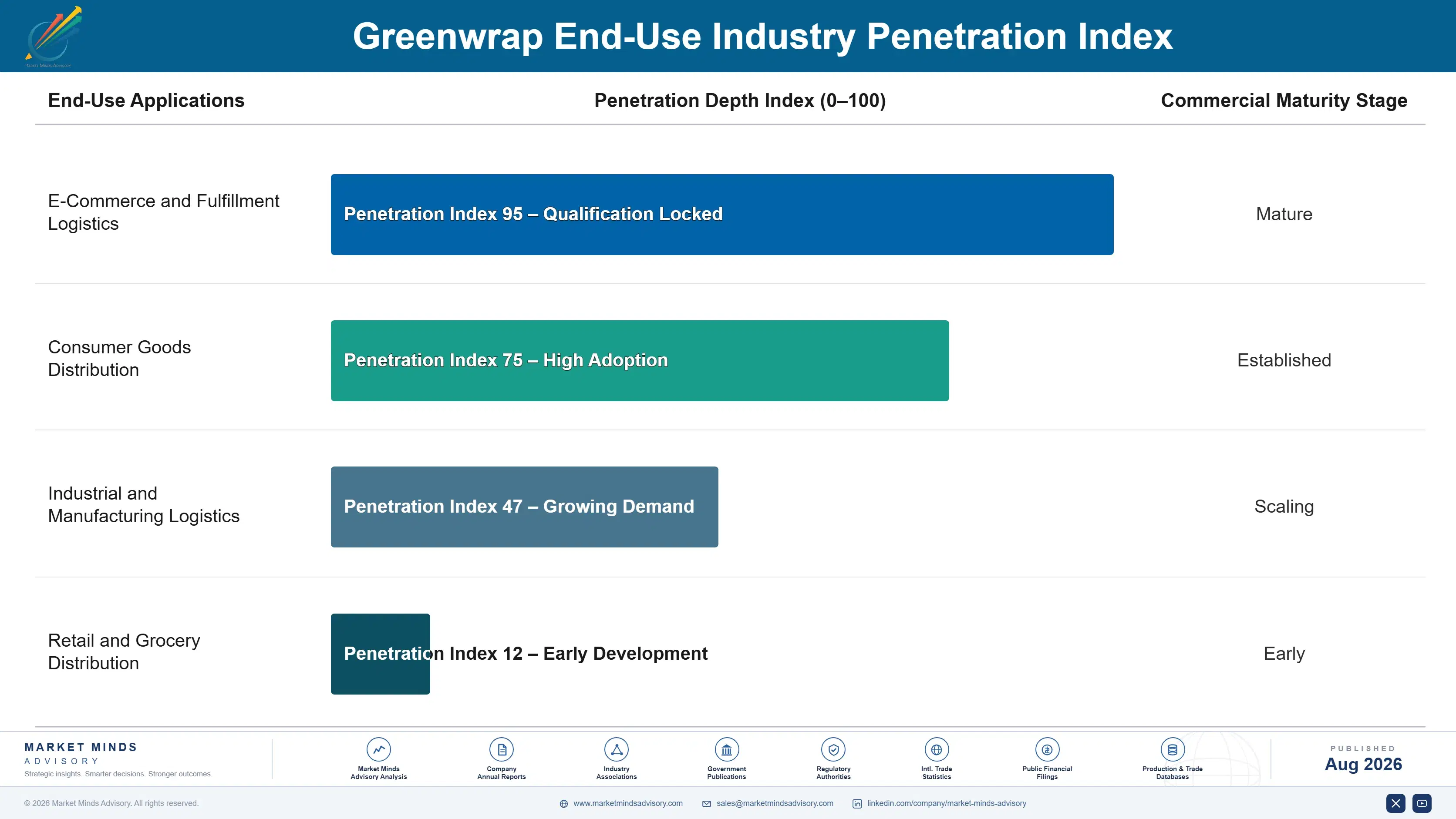Viewport: 1456px width, 819px height.
Task: Select the Penetration Index 95 blue bar
Action: [722, 215]
